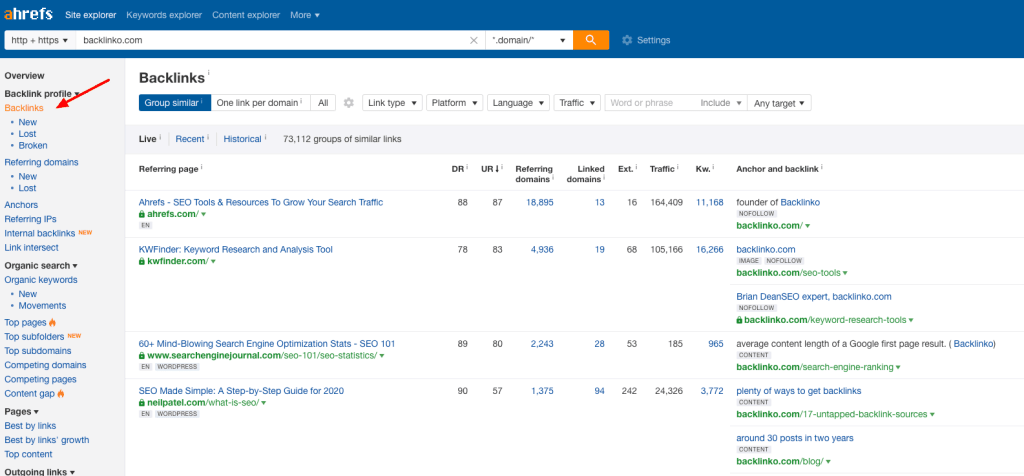Open the Link type filter
Viewport: 1024px width, 476px height.
click(392, 103)
